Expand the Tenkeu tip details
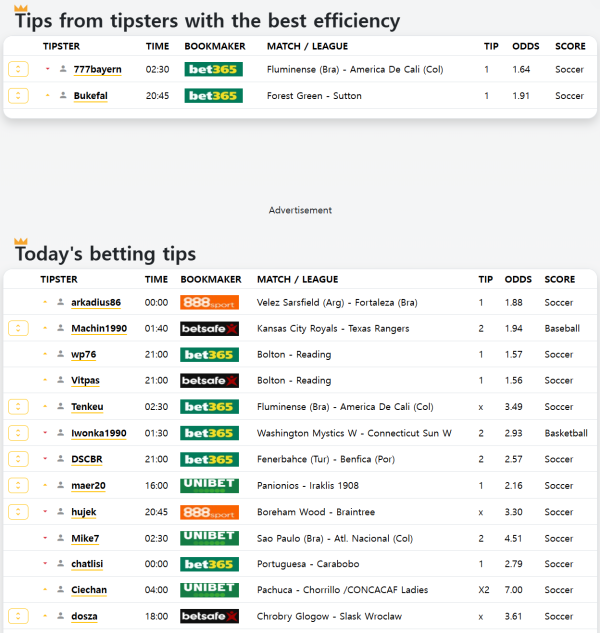600x633 pixels. point(18,407)
